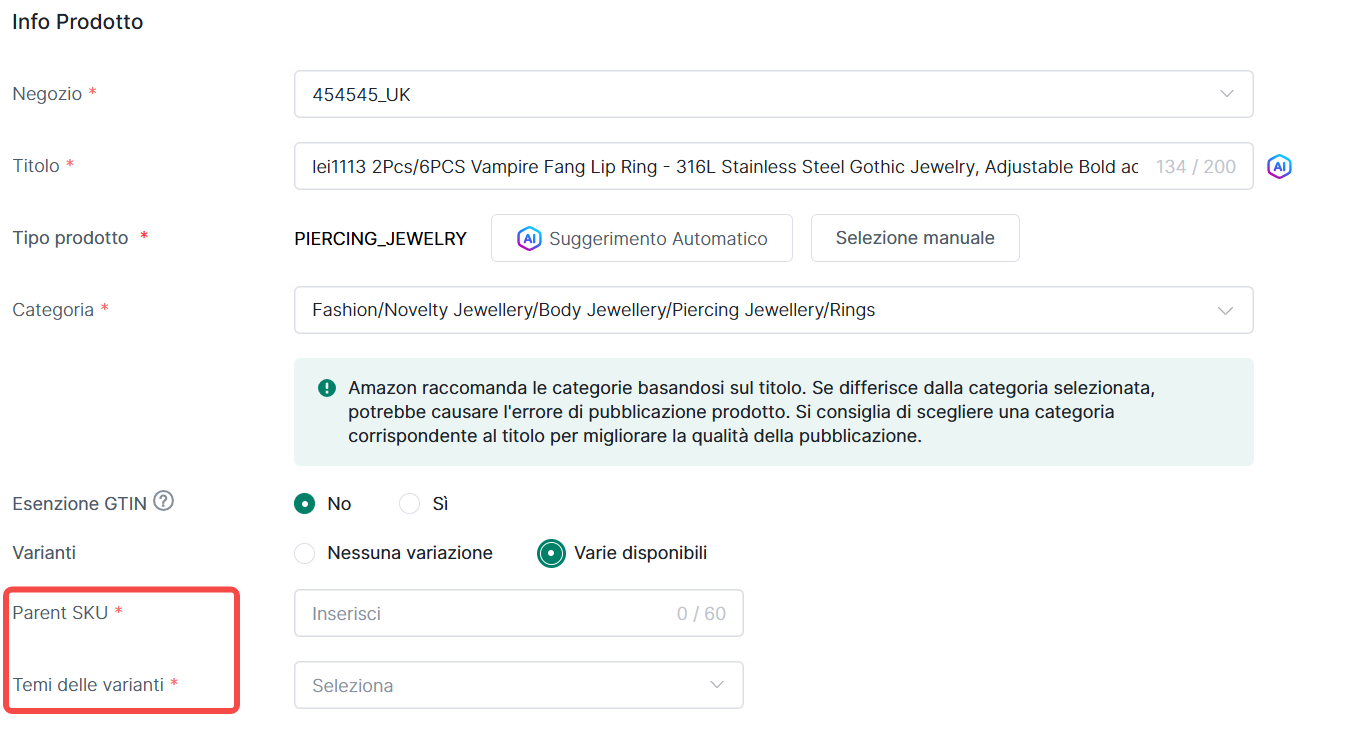Screen dimensions: 1350x754
Task: Expand the Temi delle varianti dropdown
Action: point(518,685)
